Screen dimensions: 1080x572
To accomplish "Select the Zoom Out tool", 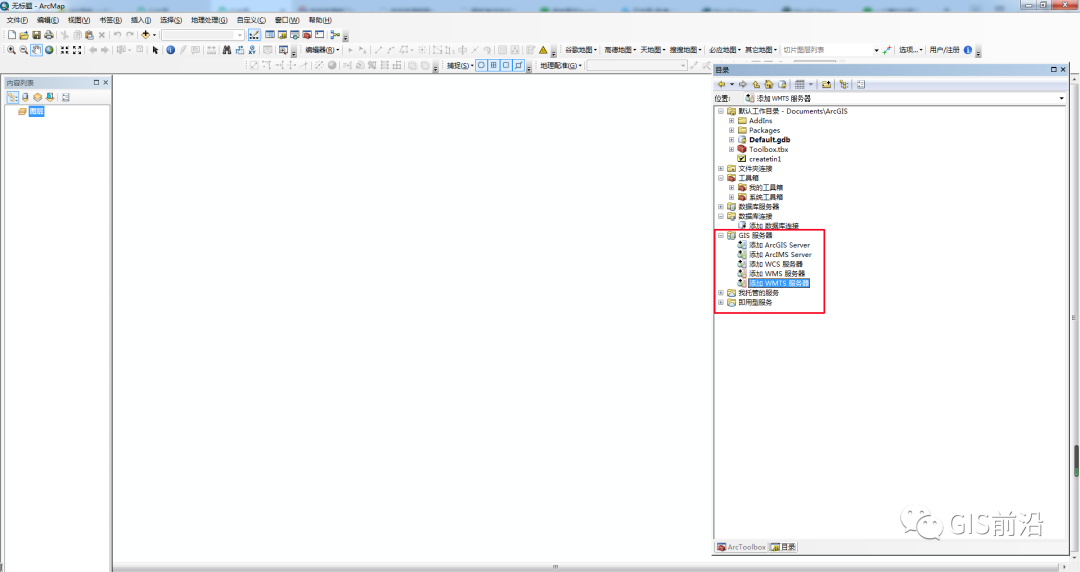I will 23,50.
